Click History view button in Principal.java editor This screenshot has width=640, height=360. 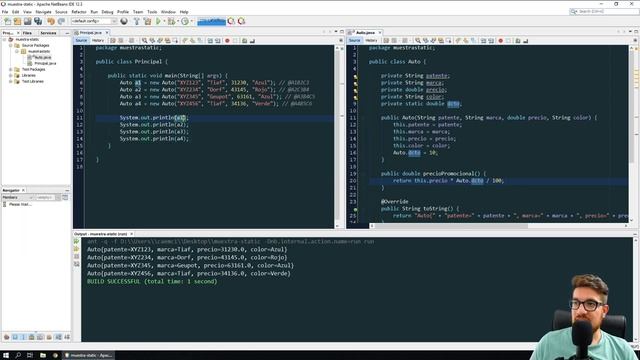pyautogui.click(x=98, y=40)
